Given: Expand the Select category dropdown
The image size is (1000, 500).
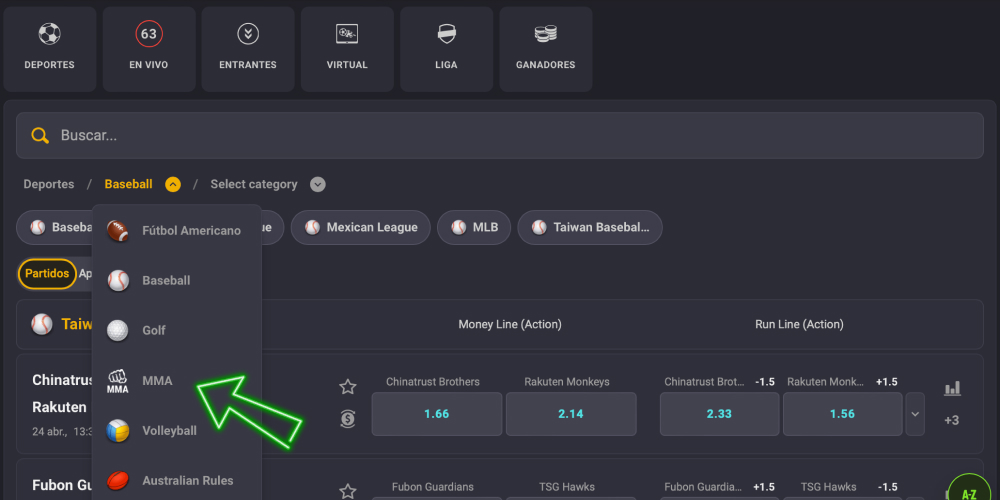Looking at the screenshot, I should (317, 184).
